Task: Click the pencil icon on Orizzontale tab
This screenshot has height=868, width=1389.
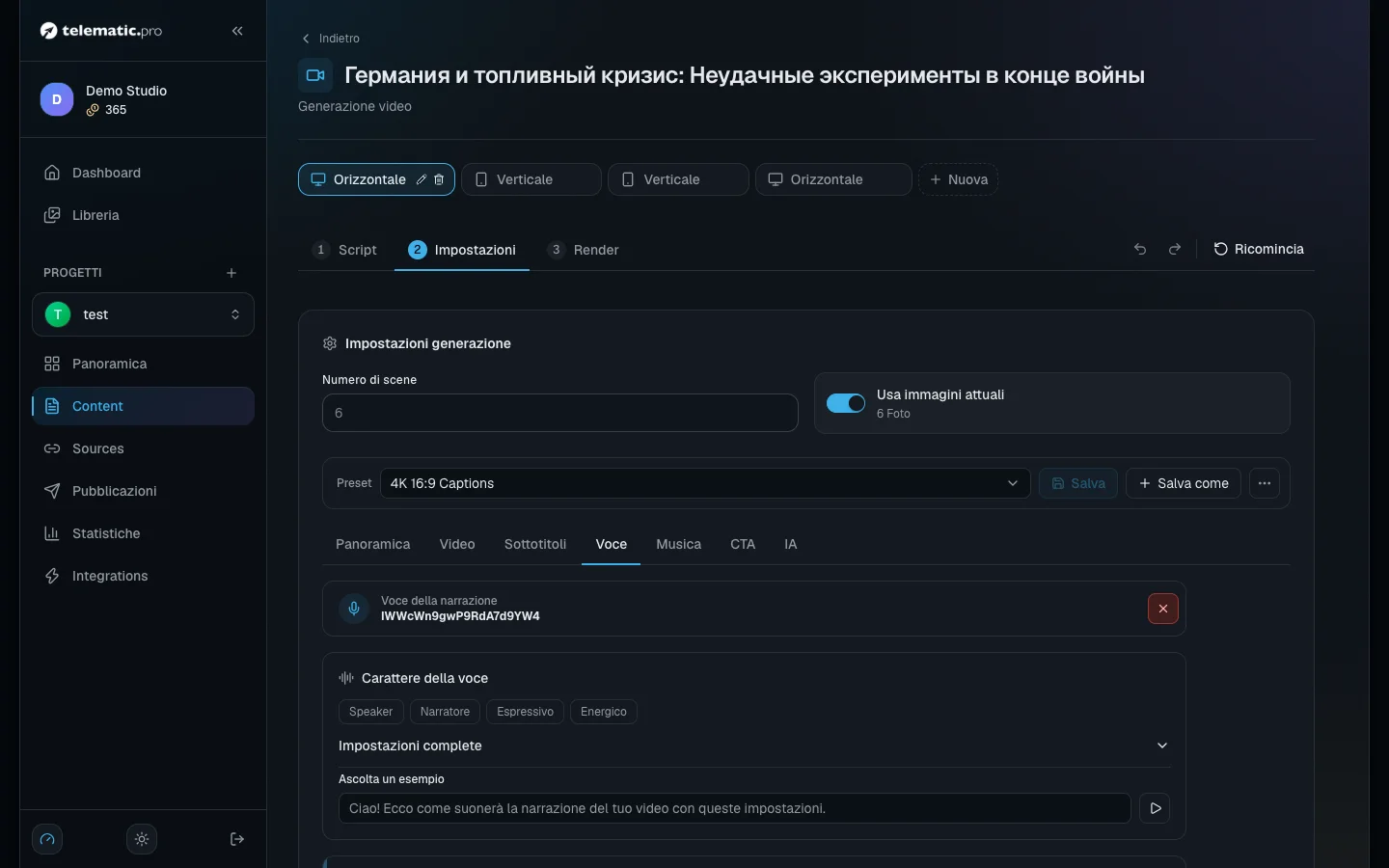Action: tap(422, 179)
